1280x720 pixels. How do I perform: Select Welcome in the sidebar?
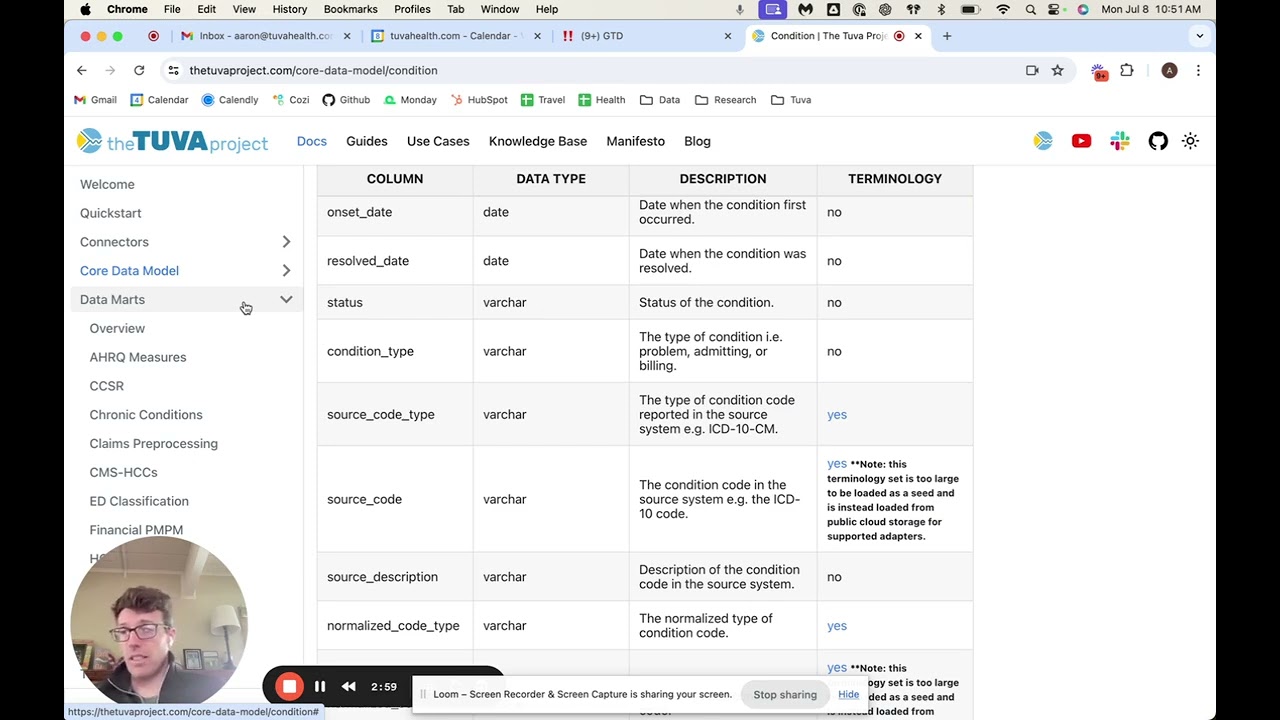(x=107, y=184)
